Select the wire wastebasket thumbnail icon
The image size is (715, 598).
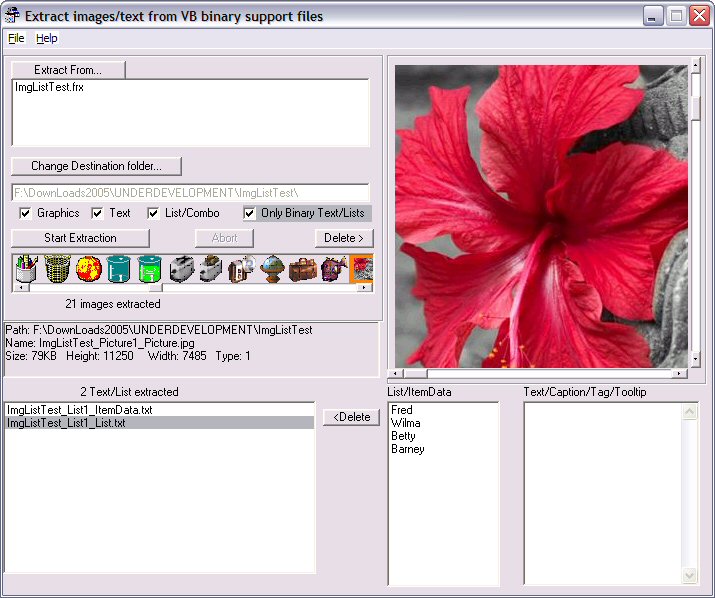point(58,268)
